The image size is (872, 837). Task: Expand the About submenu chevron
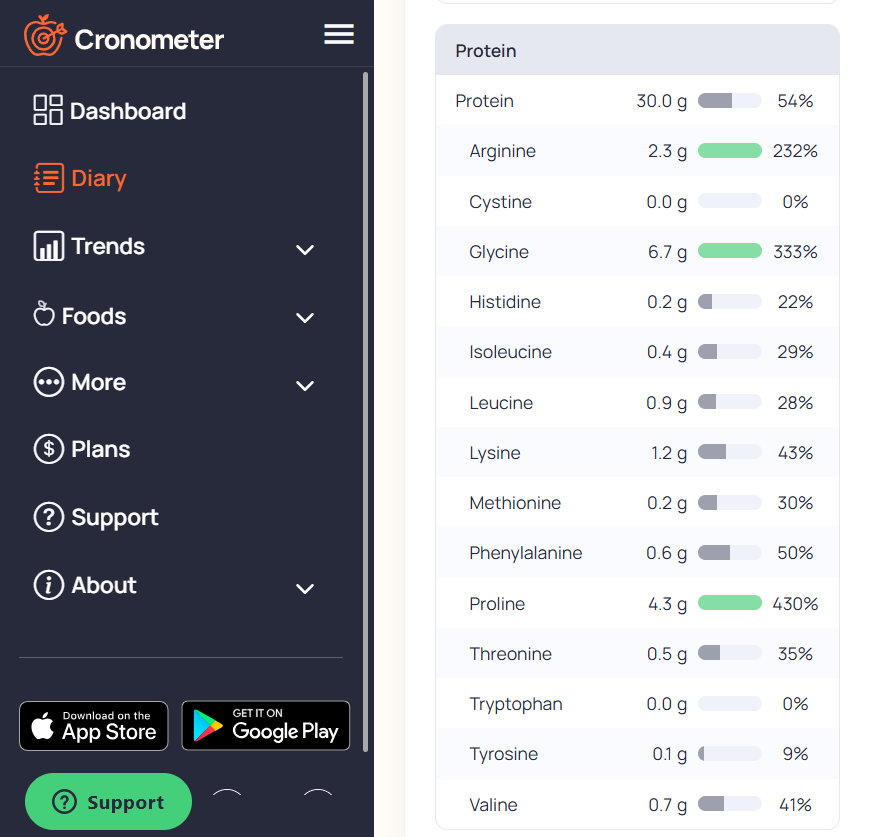pyautogui.click(x=305, y=589)
